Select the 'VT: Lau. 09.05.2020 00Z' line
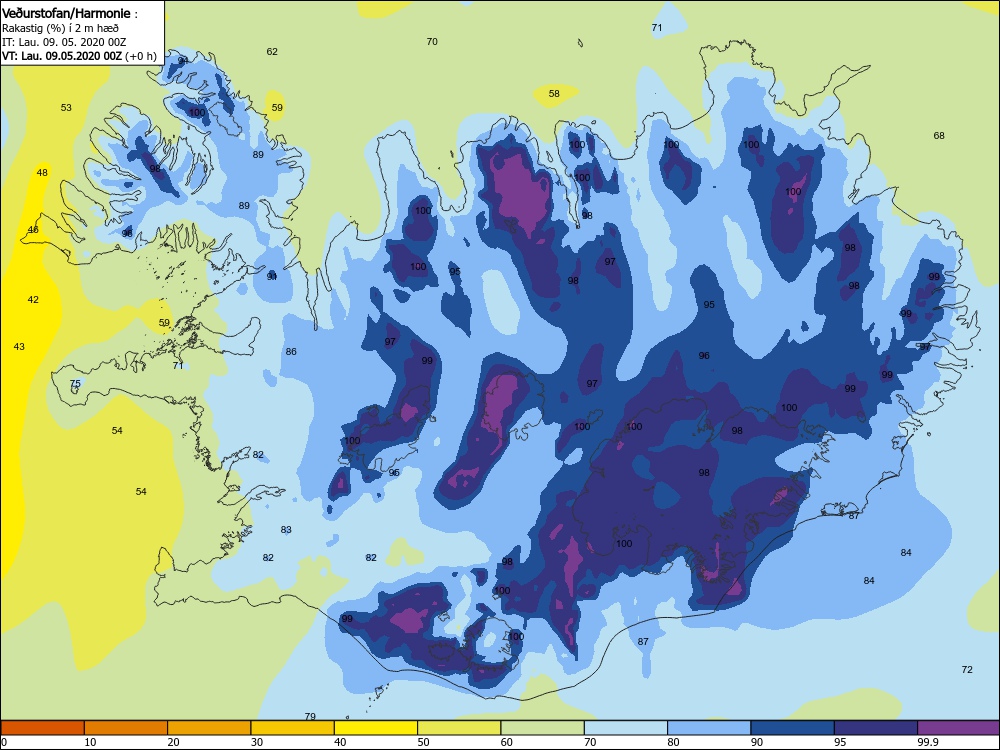 point(61,55)
